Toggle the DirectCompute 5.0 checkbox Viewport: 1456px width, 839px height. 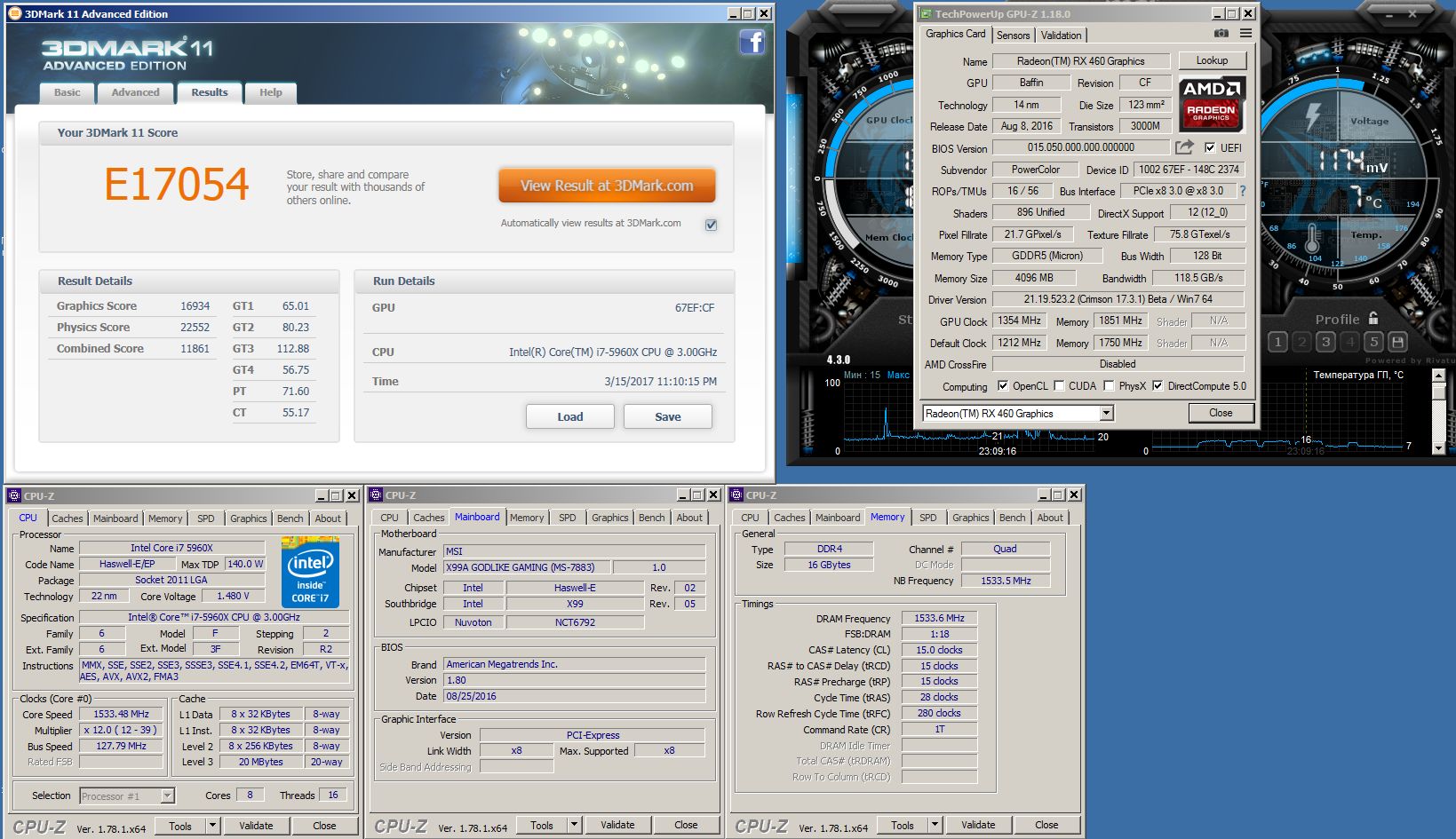(x=1158, y=385)
